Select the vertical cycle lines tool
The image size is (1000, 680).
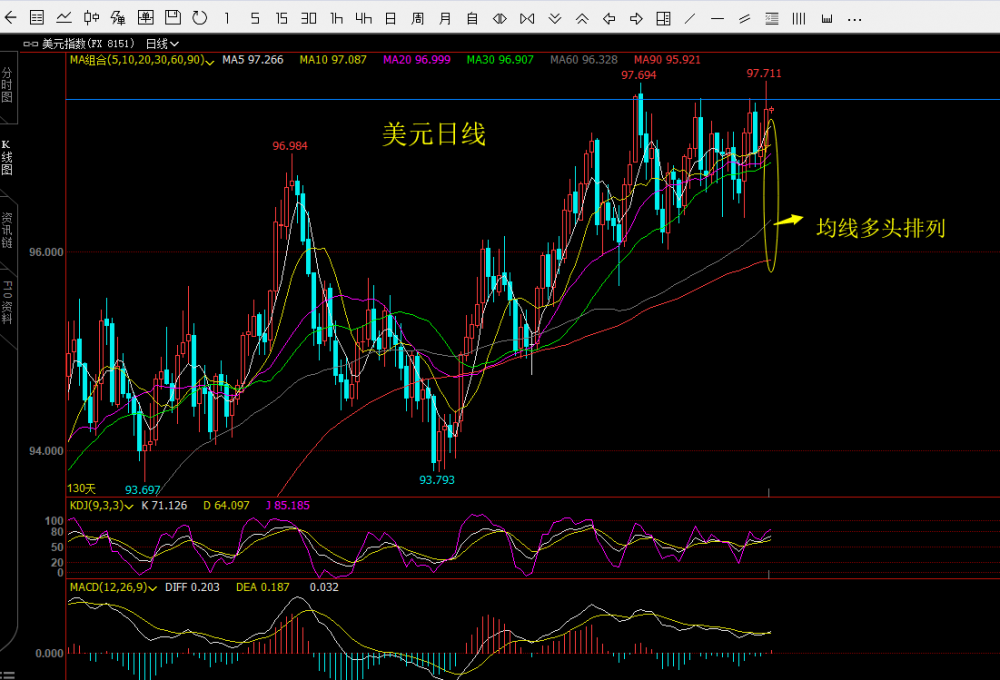[798, 18]
